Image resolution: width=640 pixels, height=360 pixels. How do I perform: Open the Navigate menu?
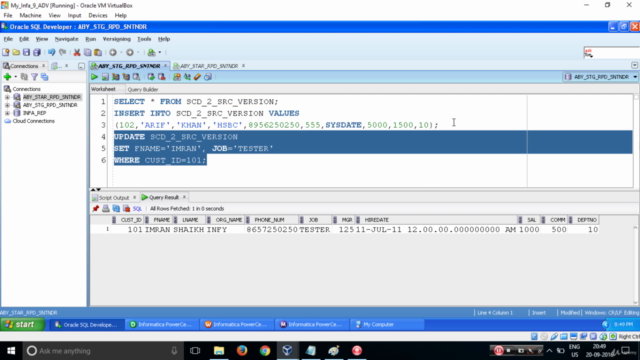point(67,39)
